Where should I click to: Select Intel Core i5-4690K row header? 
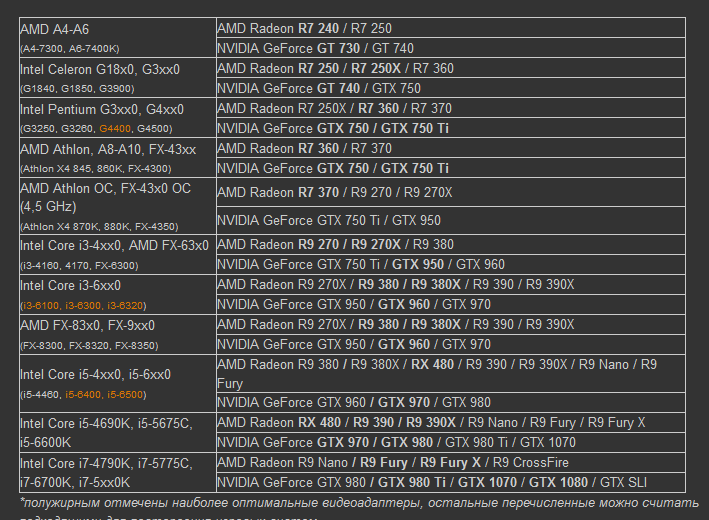coord(114,432)
